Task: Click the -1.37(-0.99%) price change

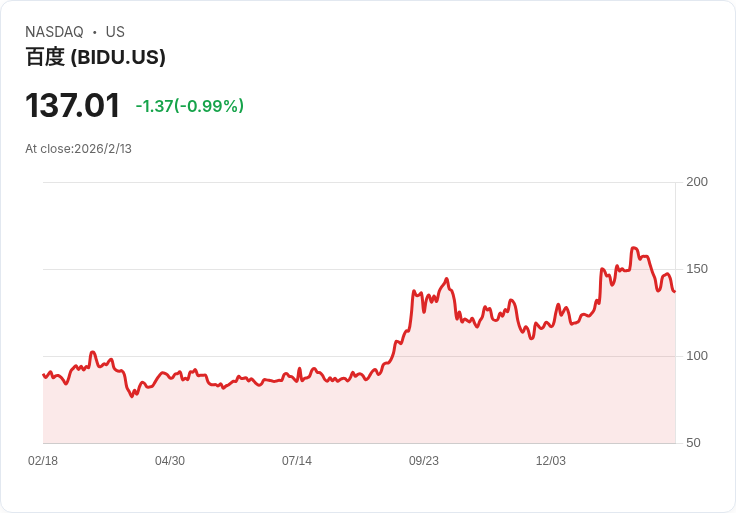Action: (x=190, y=106)
